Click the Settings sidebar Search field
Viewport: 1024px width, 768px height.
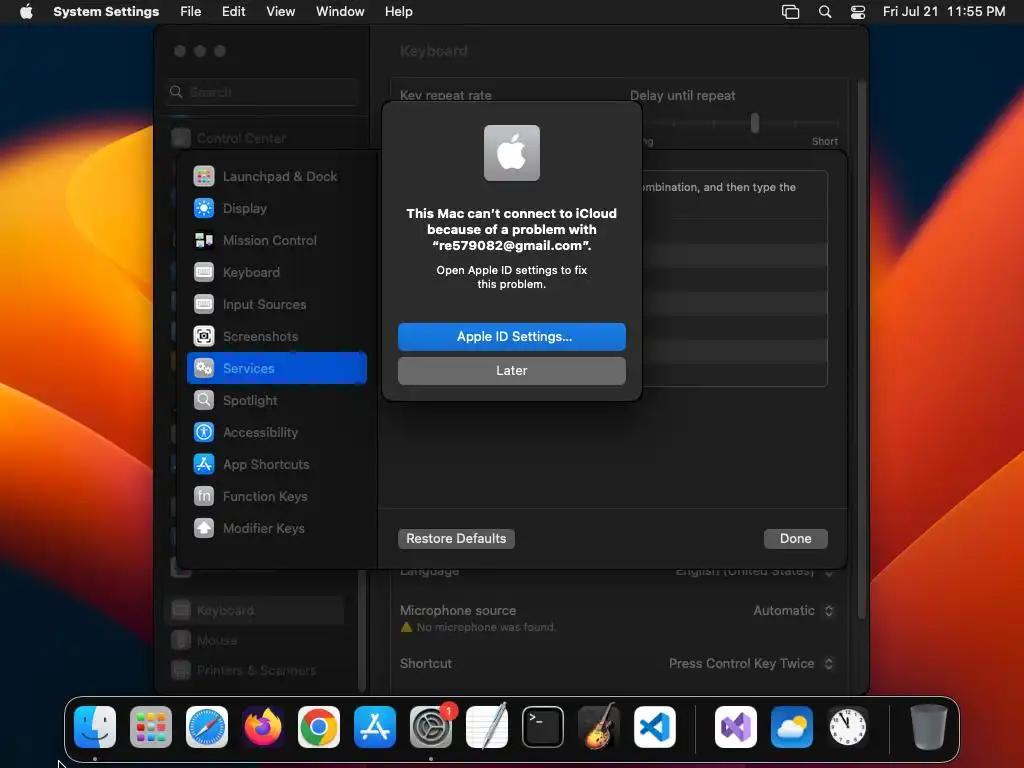click(x=263, y=92)
